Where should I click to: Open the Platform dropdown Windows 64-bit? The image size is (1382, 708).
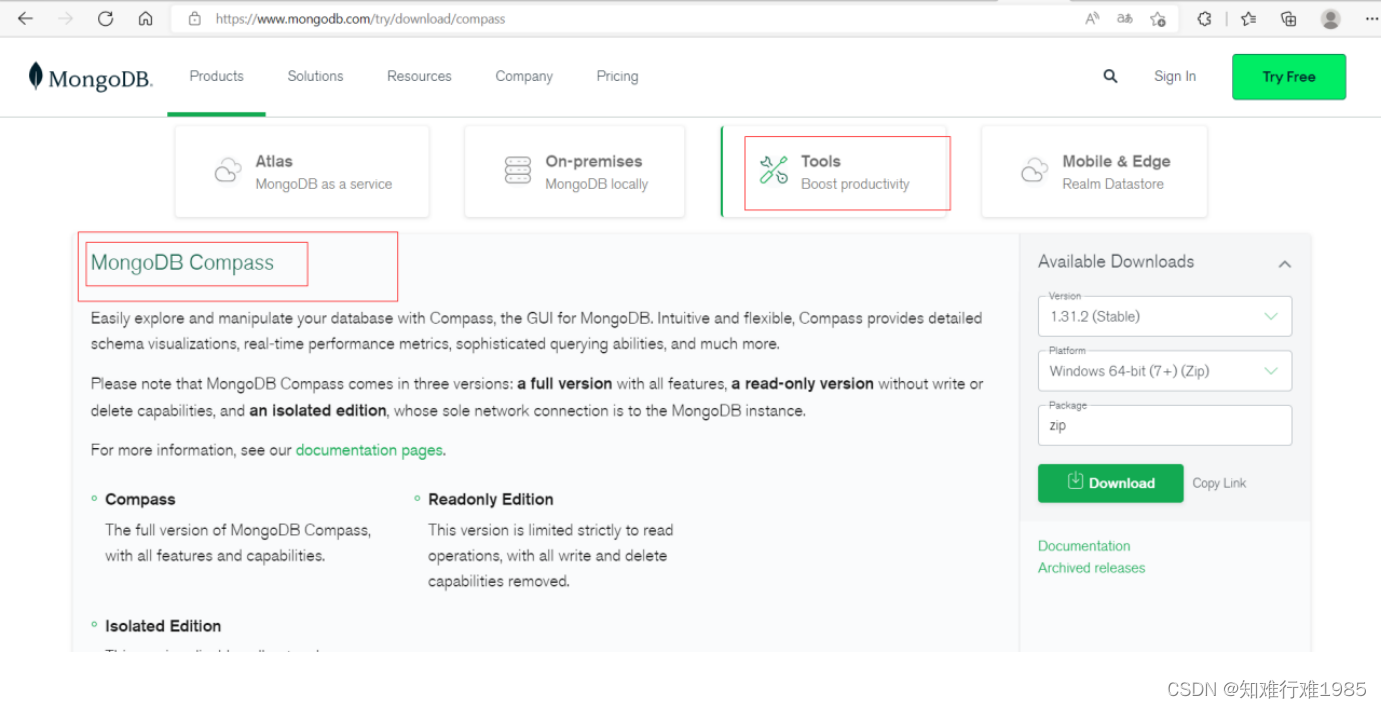pos(1165,371)
